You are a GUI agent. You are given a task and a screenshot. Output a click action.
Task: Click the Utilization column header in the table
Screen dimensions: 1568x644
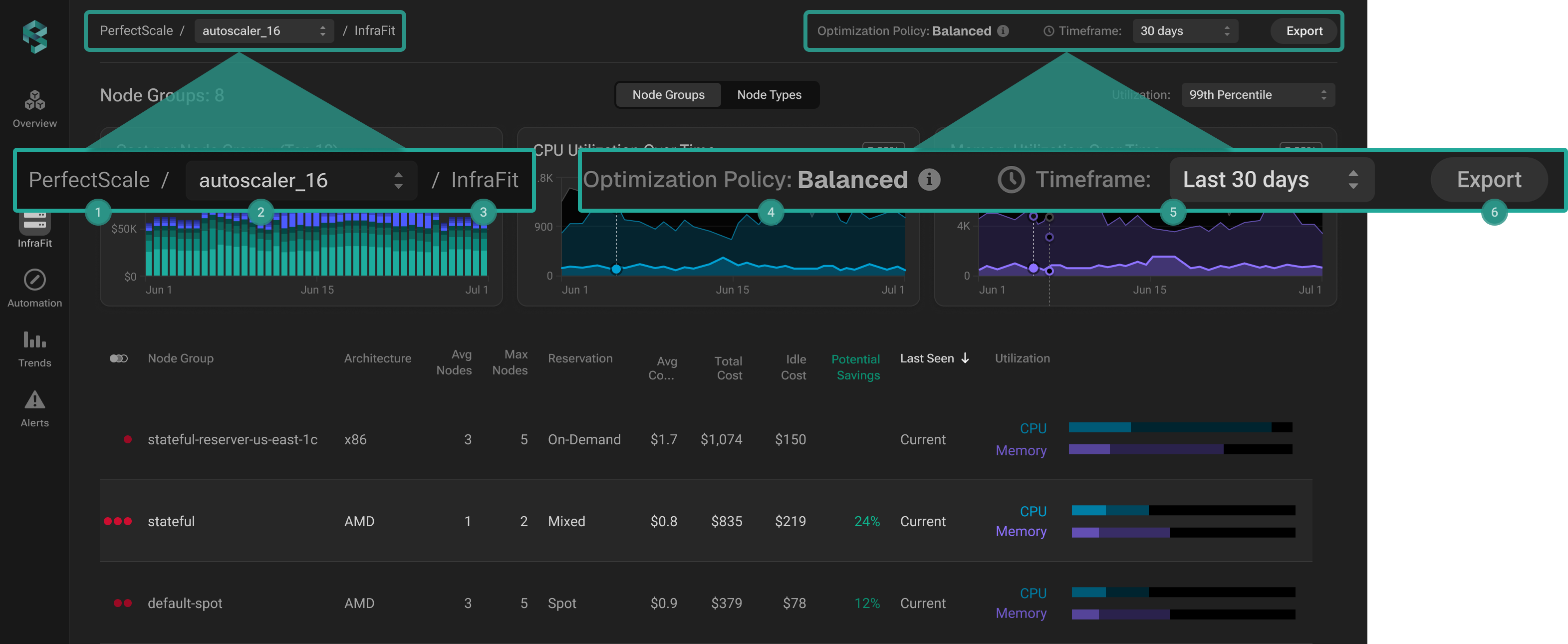point(1022,358)
